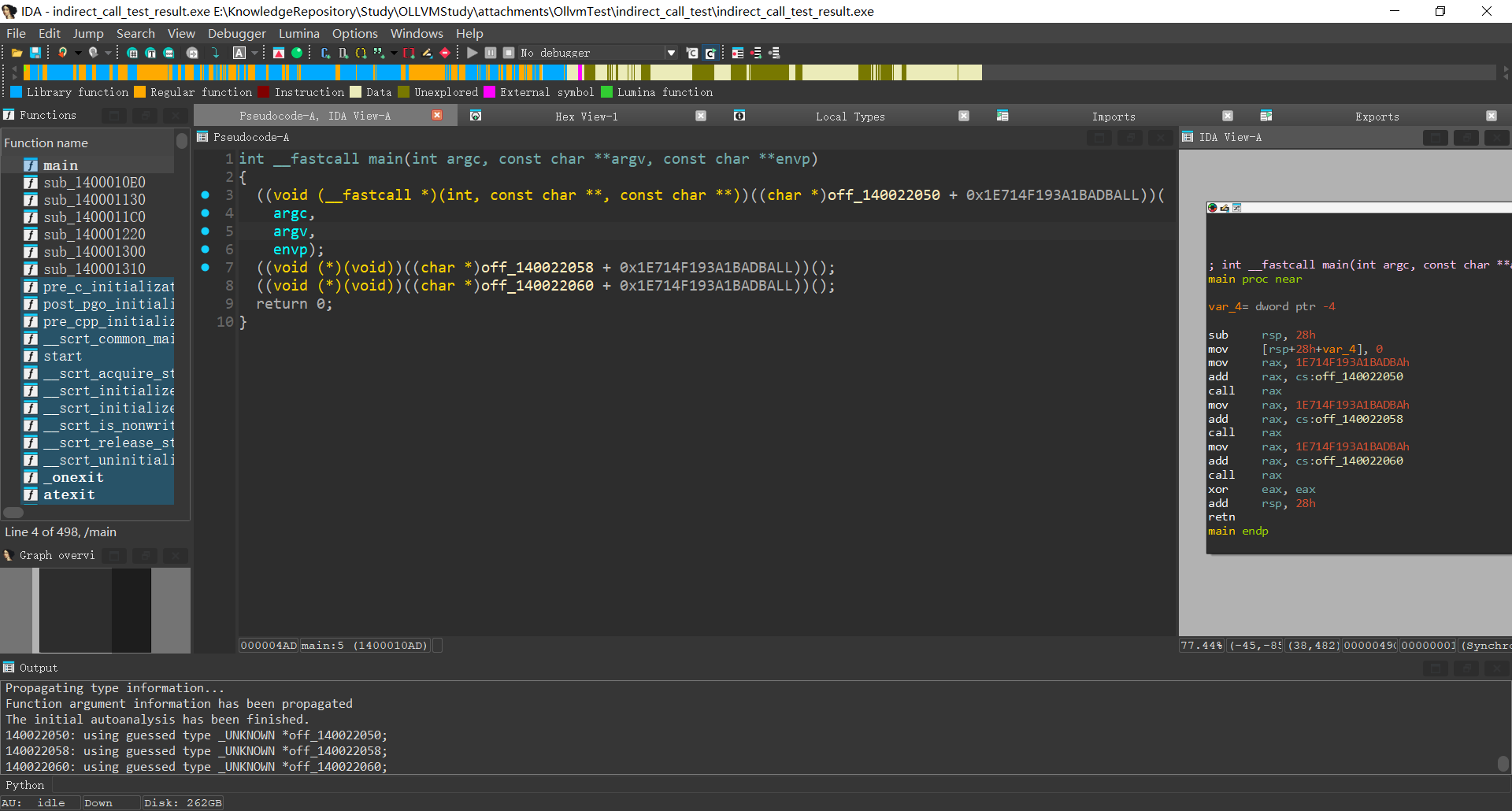Open the Lumina menu
The height and width of the screenshot is (811, 1512).
click(x=298, y=33)
